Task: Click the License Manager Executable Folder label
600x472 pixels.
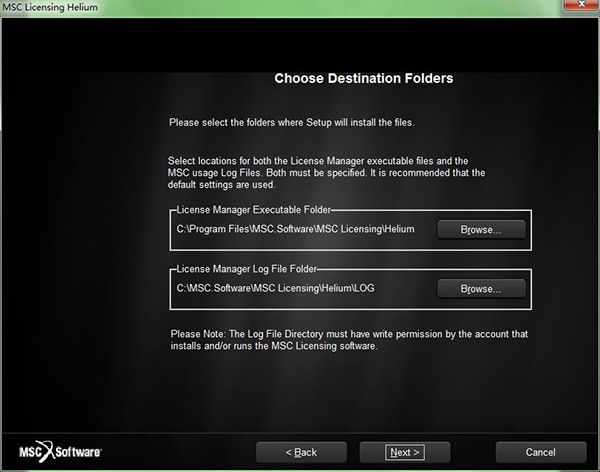Action: [253, 210]
